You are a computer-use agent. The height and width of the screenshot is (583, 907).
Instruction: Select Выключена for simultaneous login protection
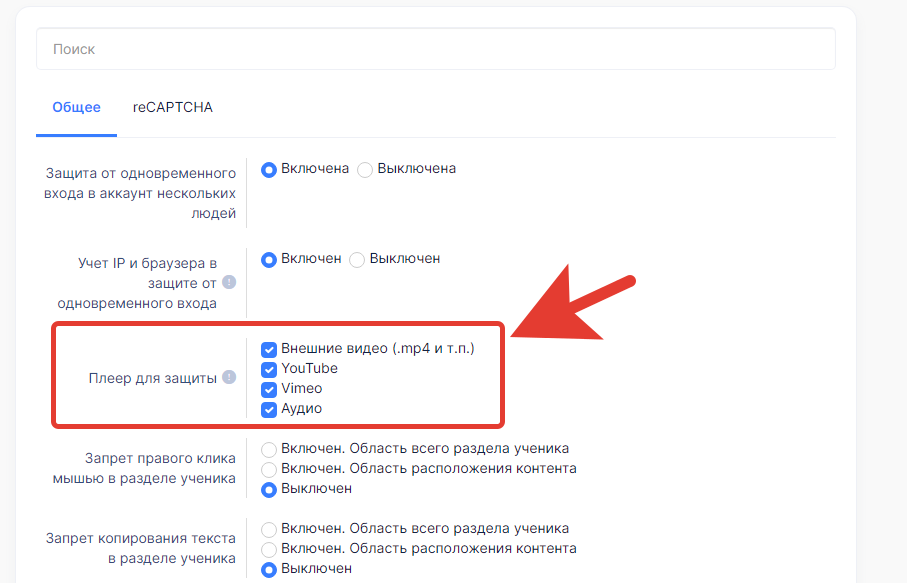click(364, 169)
